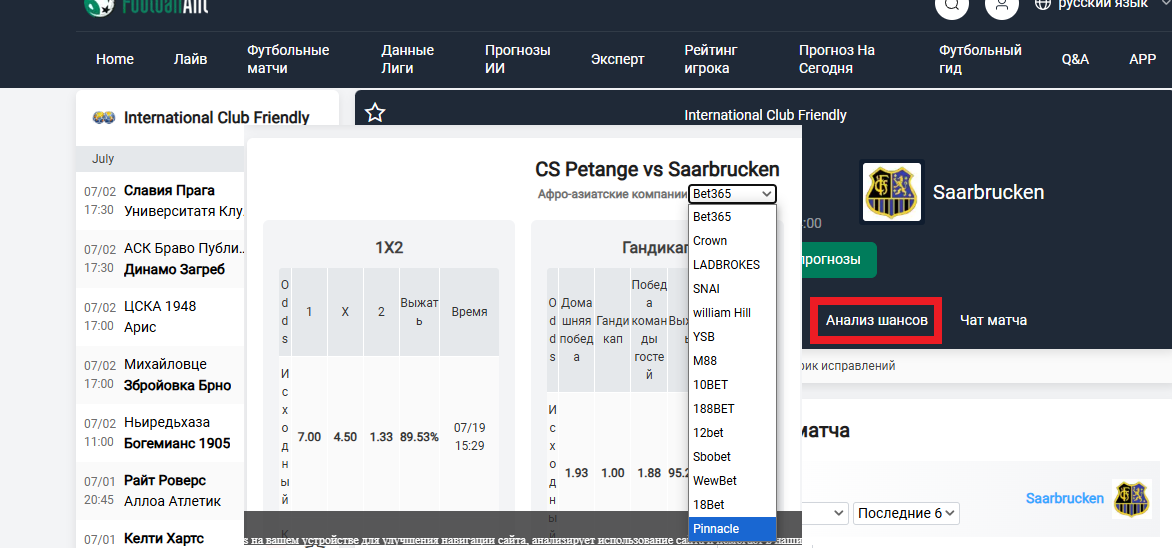Switch to the Чат матча tab

tap(993, 320)
